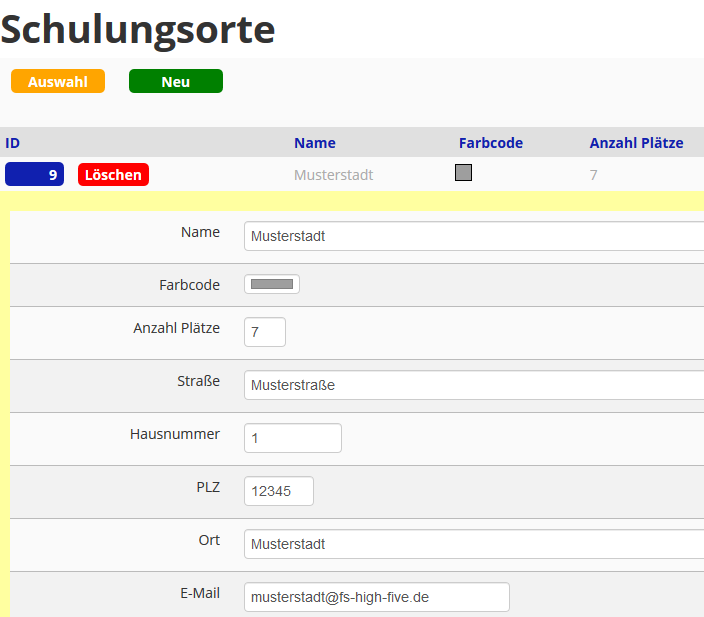Click the Schulungsorte page heading
The image size is (704, 617).
tap(138, 30)
